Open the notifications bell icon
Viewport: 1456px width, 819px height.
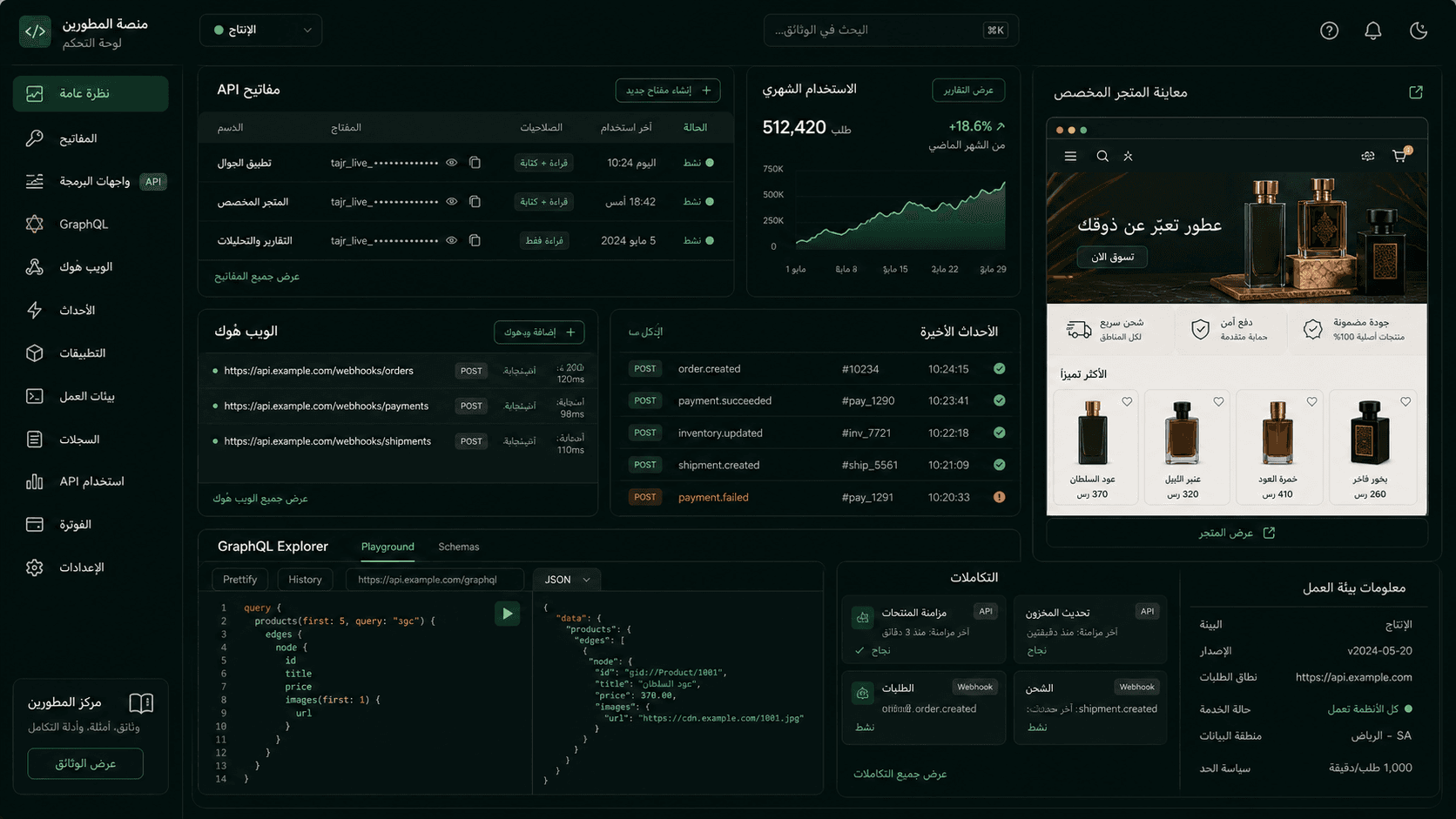pyautogui.click(x=1373, y=30)
